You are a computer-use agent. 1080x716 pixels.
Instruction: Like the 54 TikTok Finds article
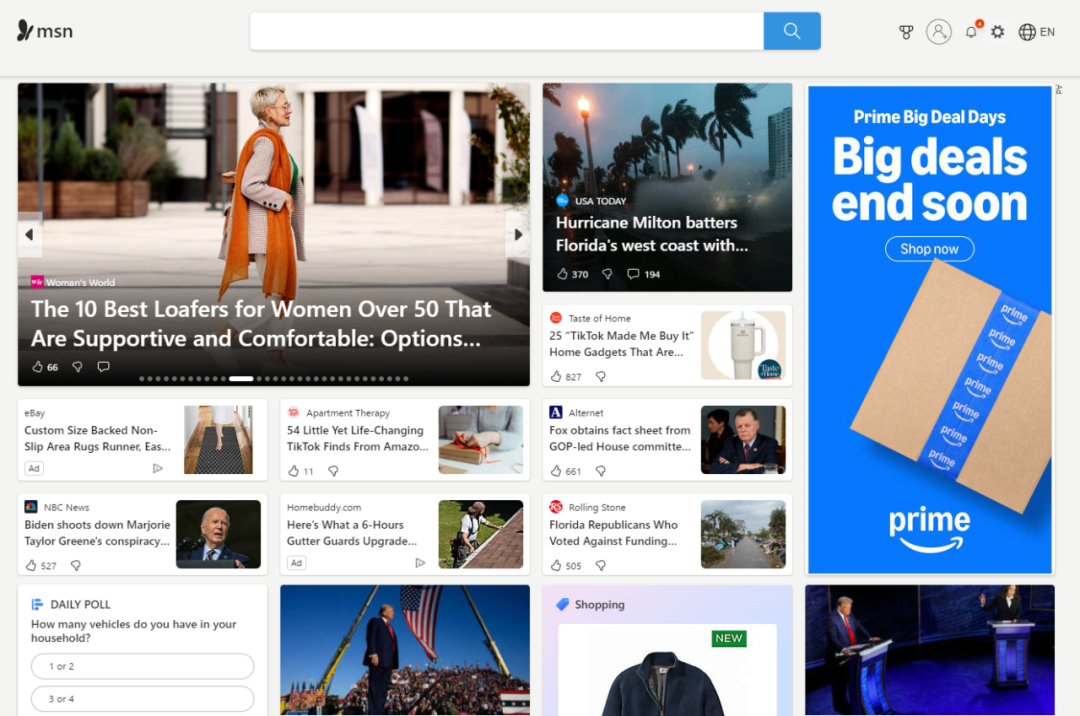(300, 471)
